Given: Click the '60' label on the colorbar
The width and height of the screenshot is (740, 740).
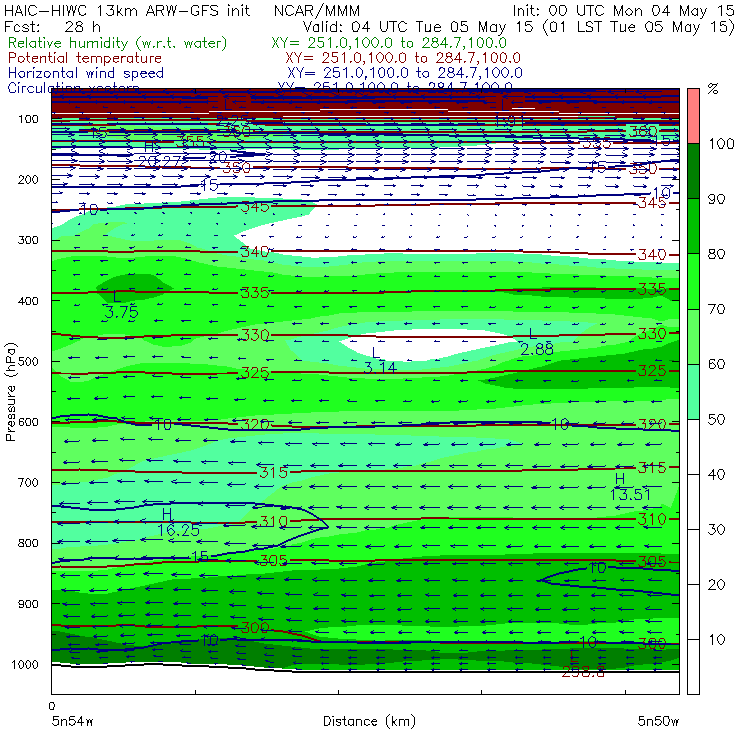Looking at the screenshot, I should (x=716, y=364).
